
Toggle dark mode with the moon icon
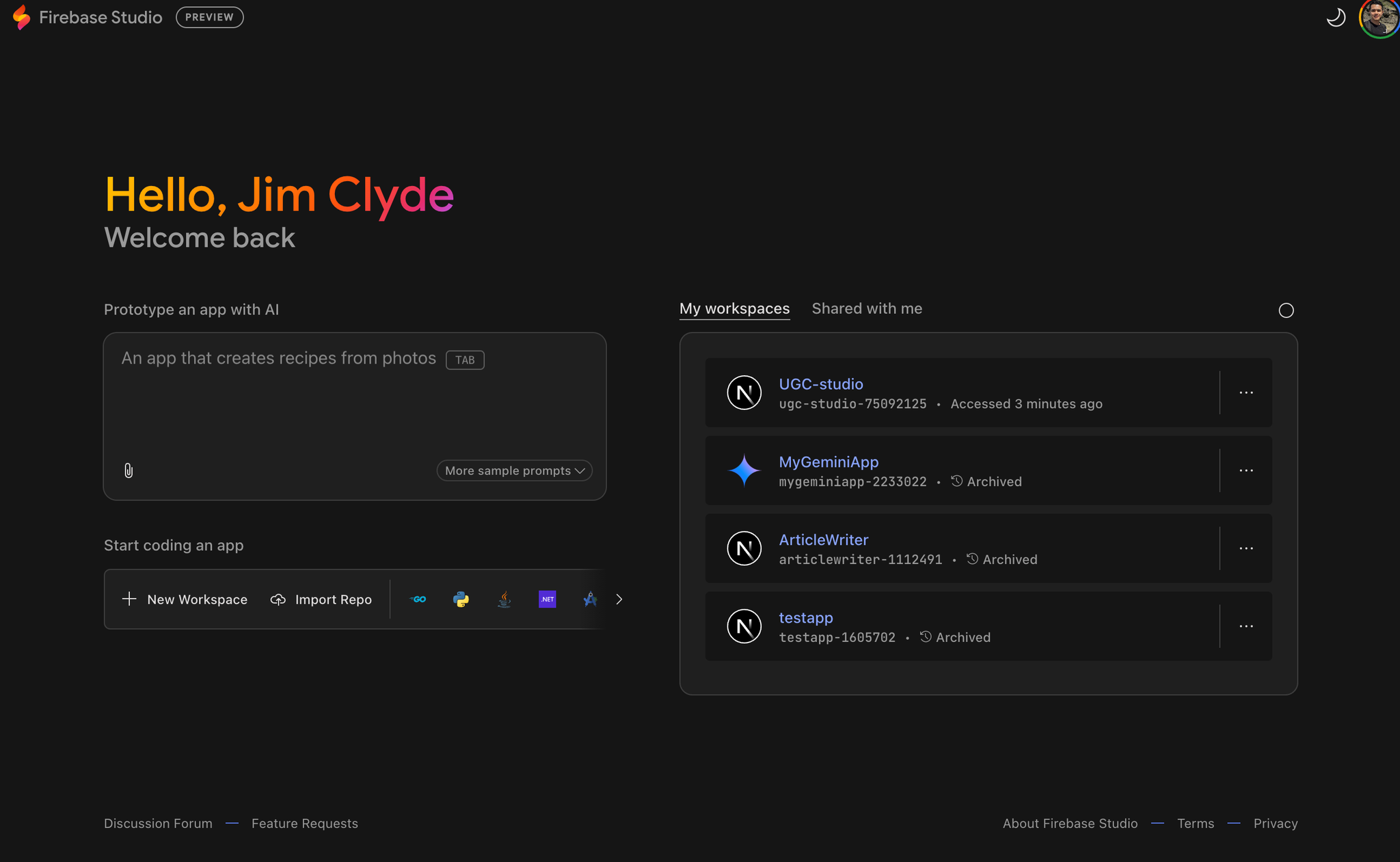coord(1335,18)
